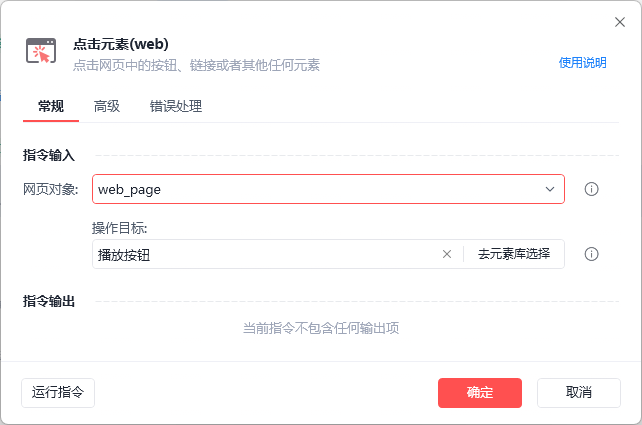Open the 错误处理 tab
Screen dimensions: 642x425
point(176,106)
